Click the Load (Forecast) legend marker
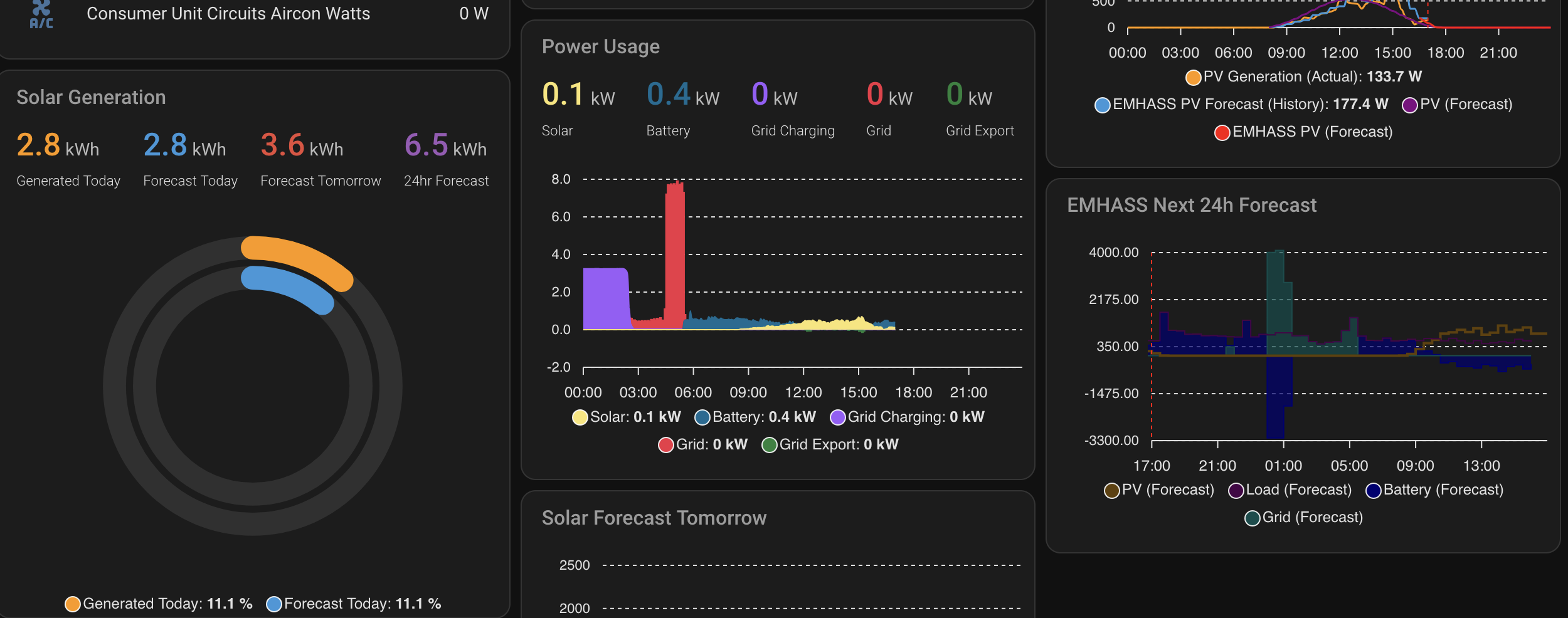Screen dimensions: 1568x618 [x=1236, y=490]
